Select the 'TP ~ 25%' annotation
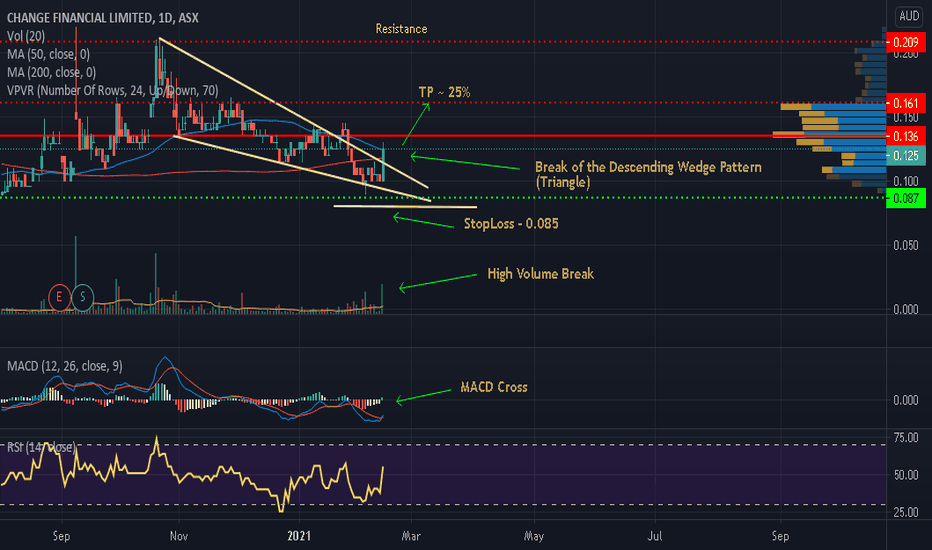The width and height of the screenshot is (932, 550). (444, 92)
